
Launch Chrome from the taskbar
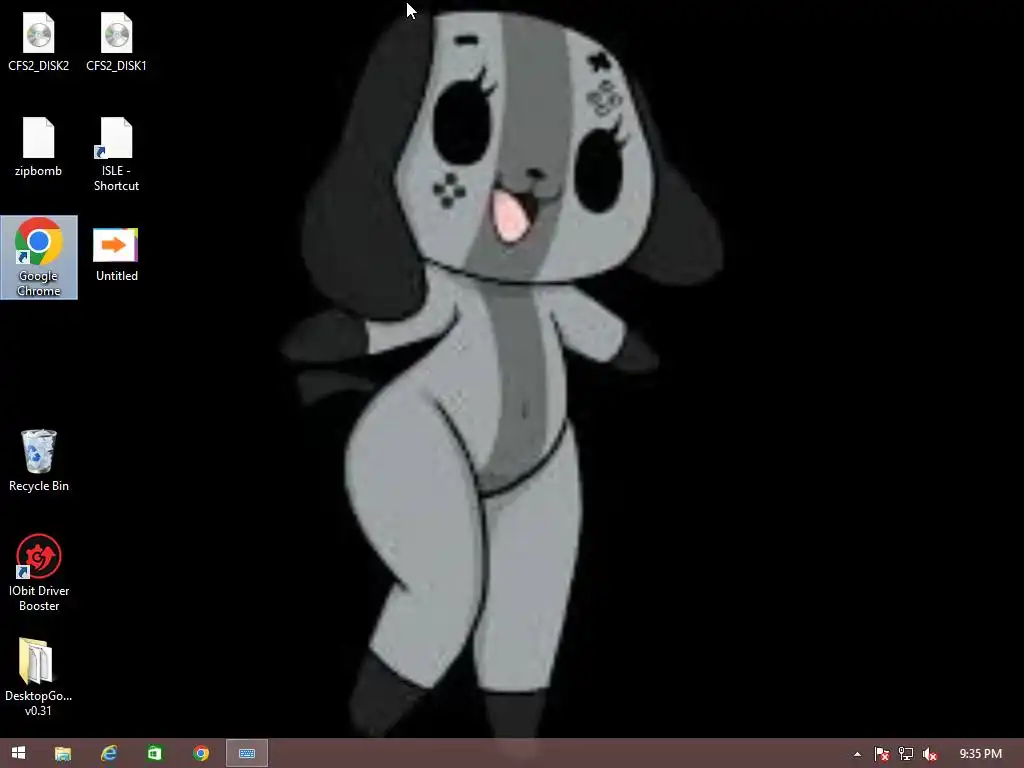click(x=201, y=753)
